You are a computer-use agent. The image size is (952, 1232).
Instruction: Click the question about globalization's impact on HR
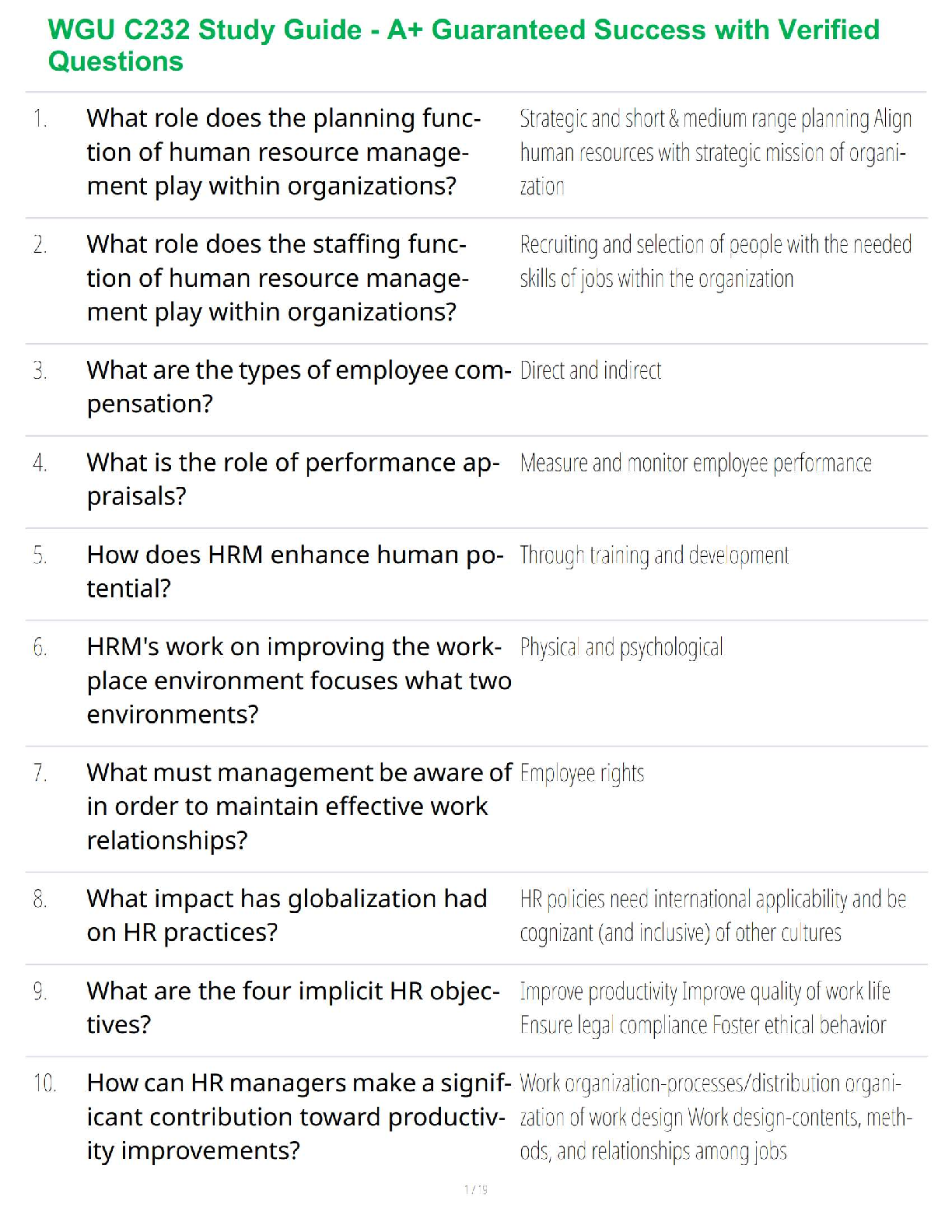(x=287, y=915)
